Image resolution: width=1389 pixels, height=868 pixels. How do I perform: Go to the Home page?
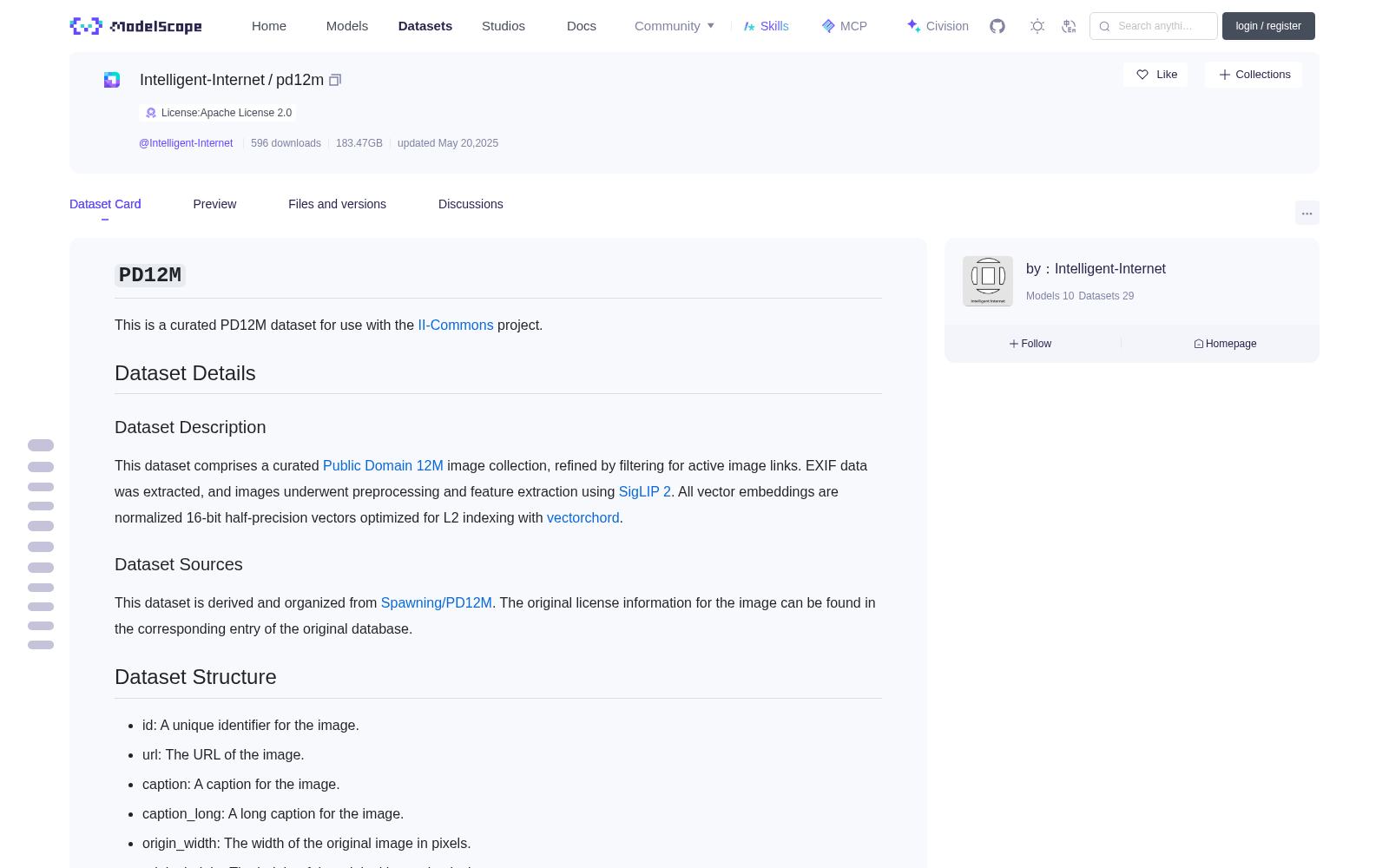click(269, 26)
